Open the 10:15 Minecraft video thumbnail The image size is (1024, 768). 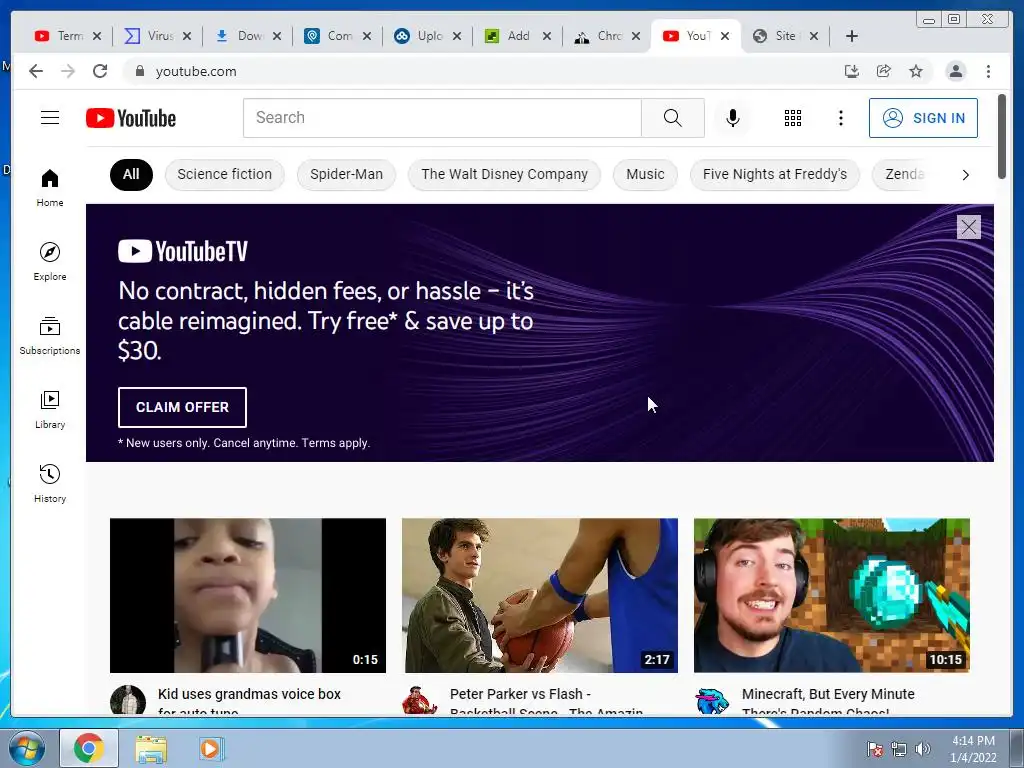[831, 596]
